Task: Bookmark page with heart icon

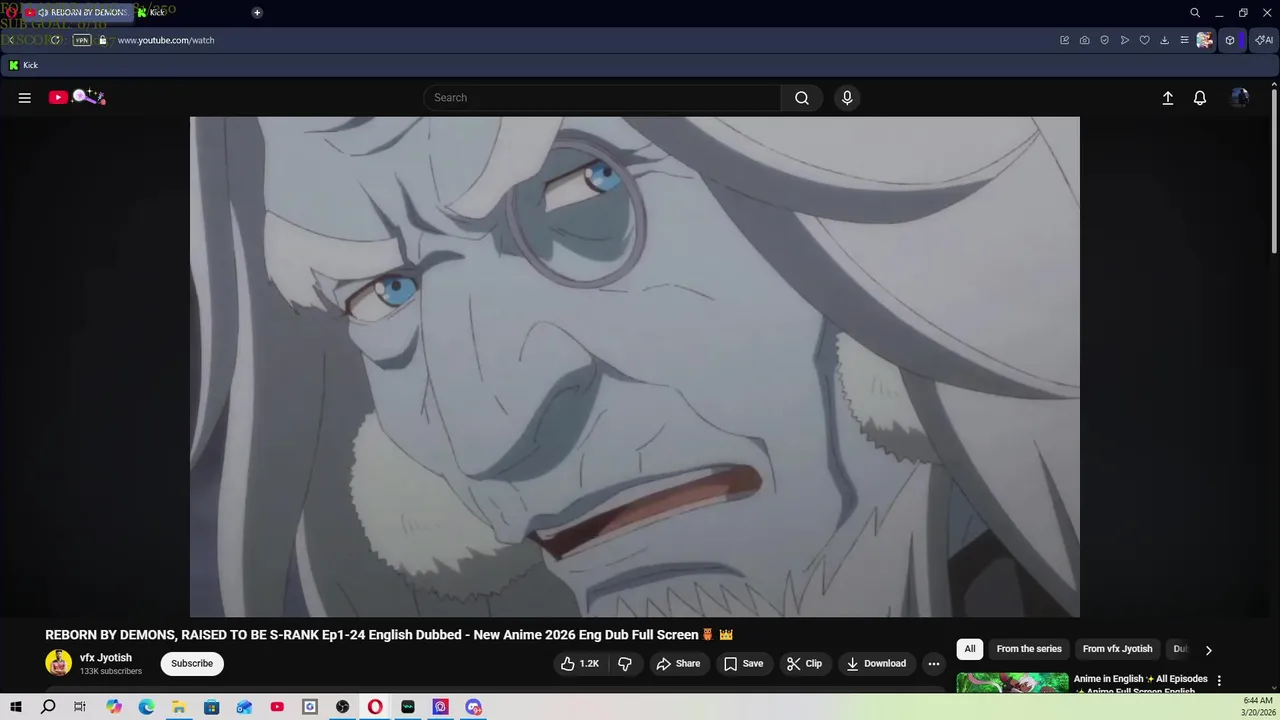Action: coord(1145,40)
